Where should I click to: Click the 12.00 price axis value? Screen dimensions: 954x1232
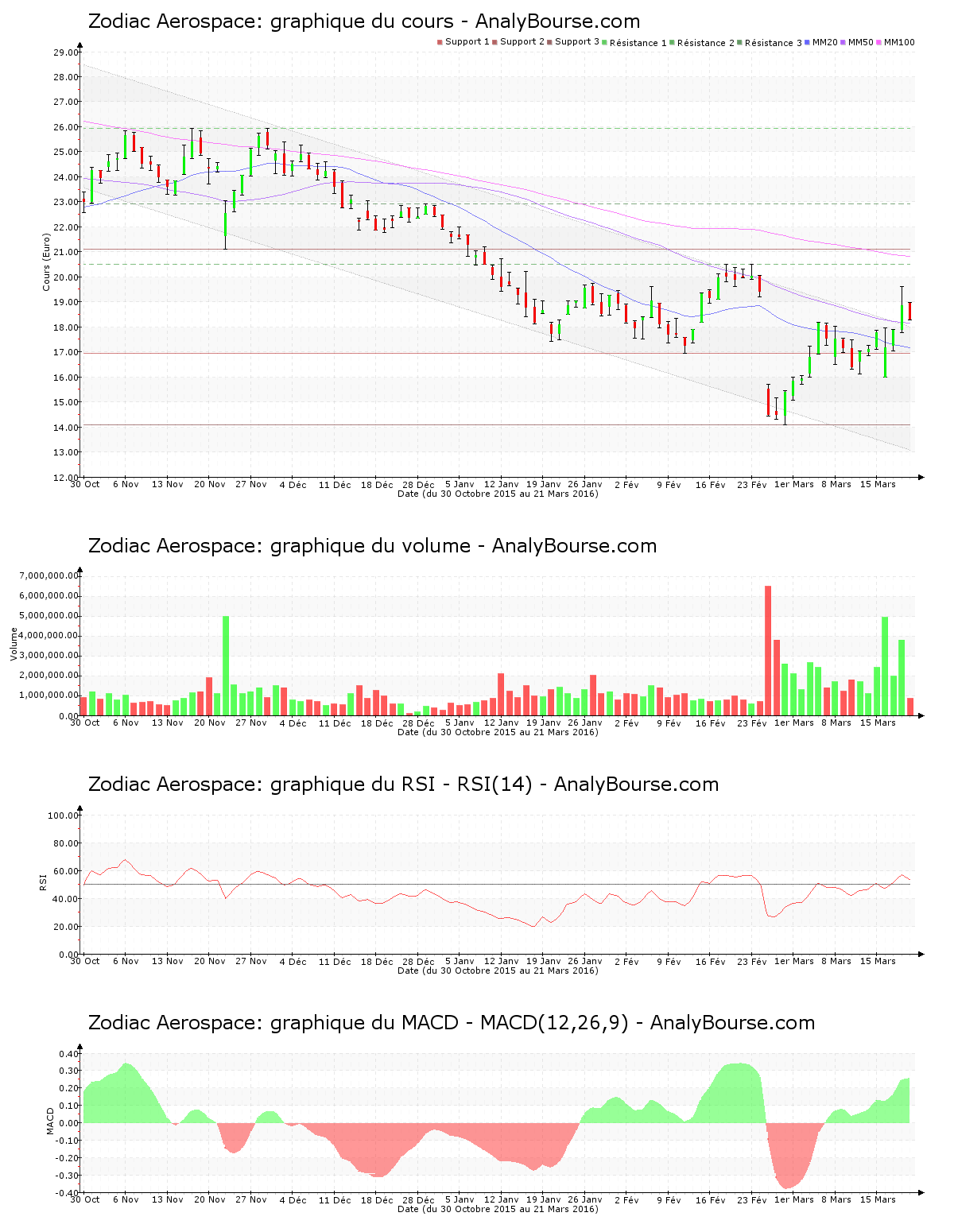65,477
